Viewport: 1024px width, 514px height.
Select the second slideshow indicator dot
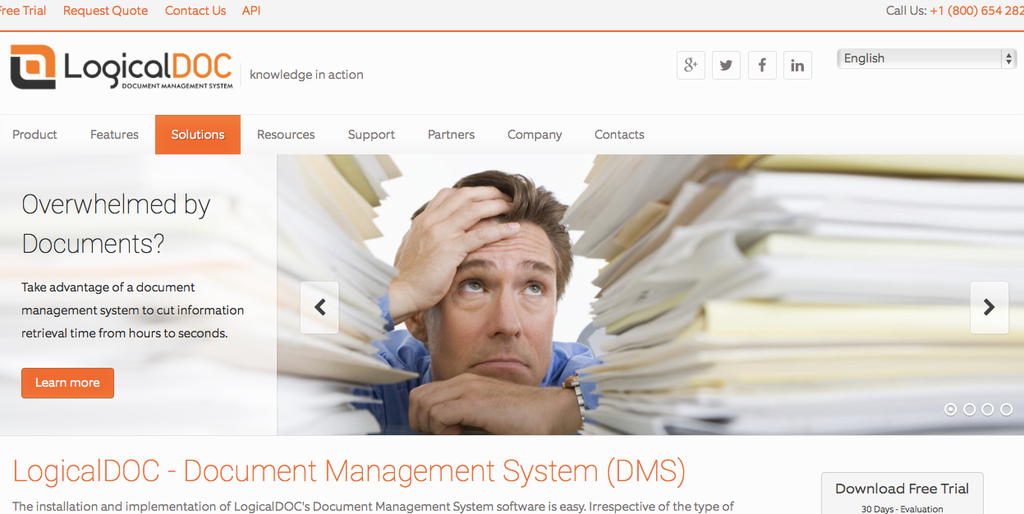tap(969, 409)
